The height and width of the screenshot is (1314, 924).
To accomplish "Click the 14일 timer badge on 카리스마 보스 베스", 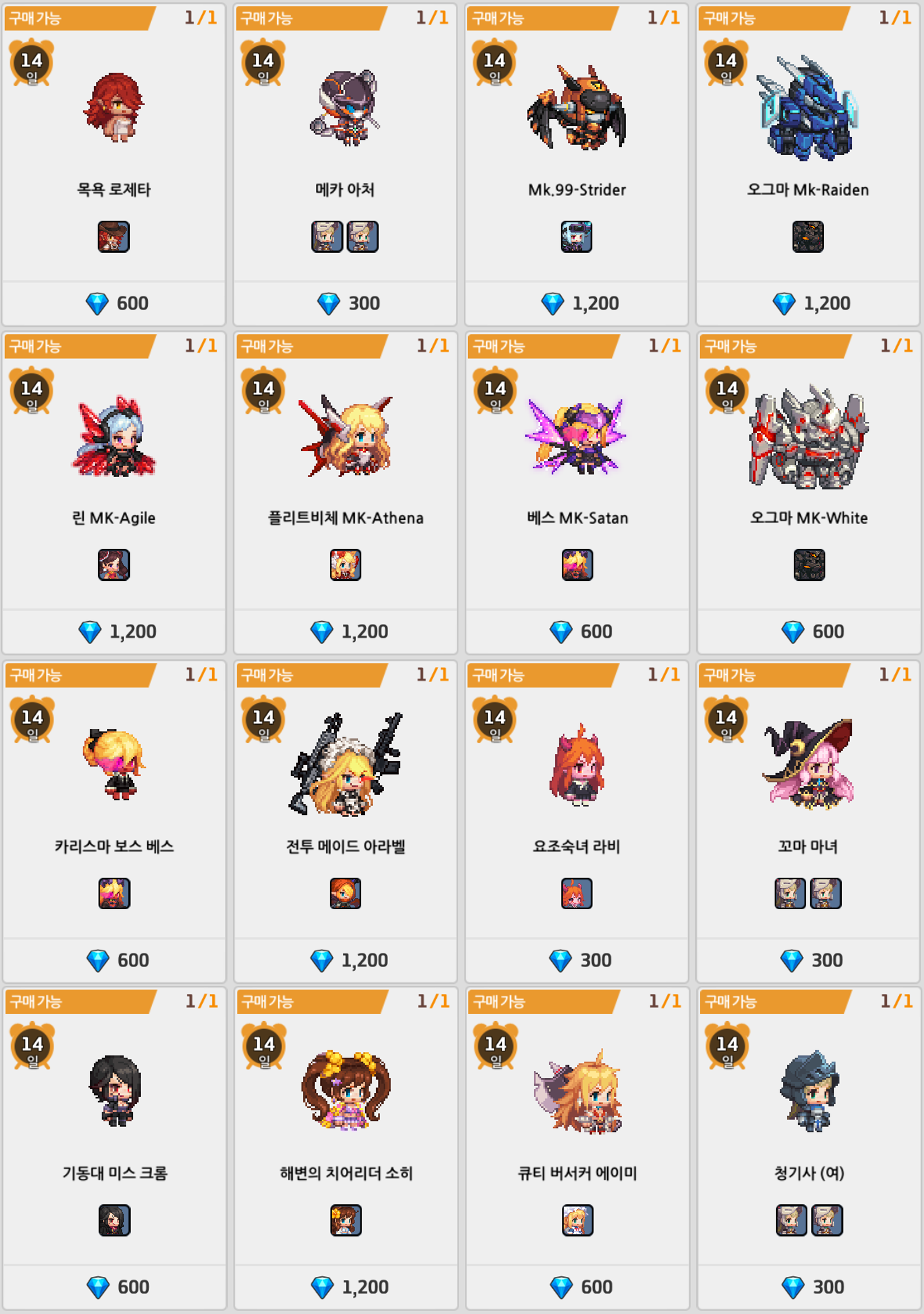I will (x=32, y=720).
